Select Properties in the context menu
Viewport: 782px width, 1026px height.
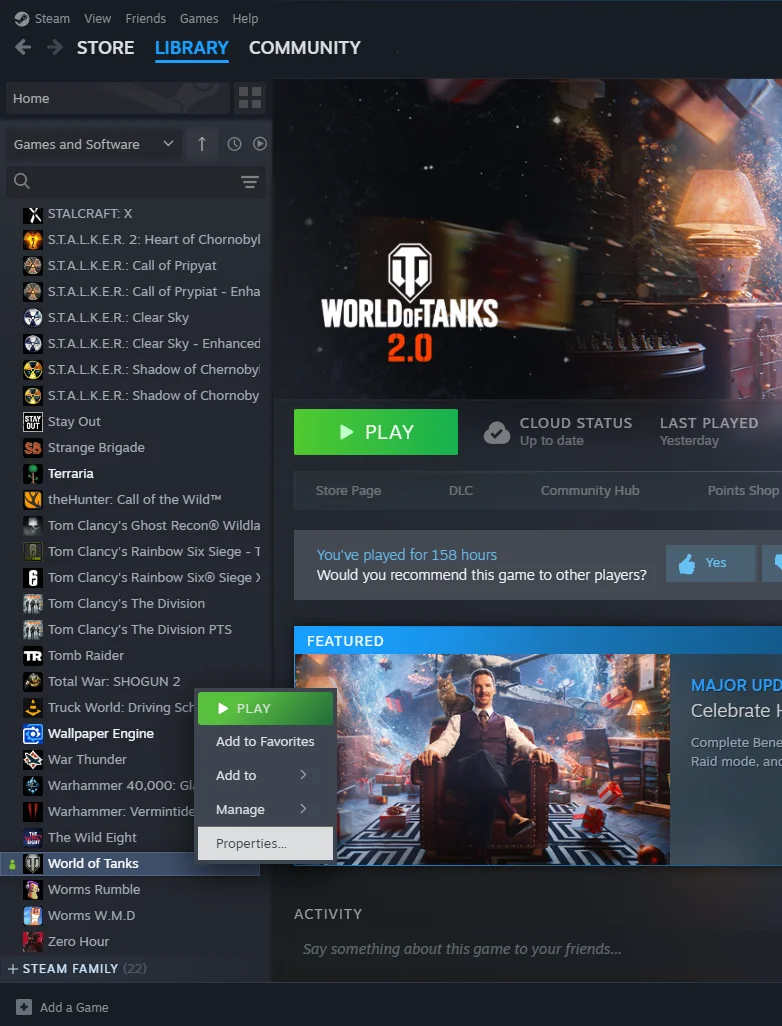click(252, 843)
